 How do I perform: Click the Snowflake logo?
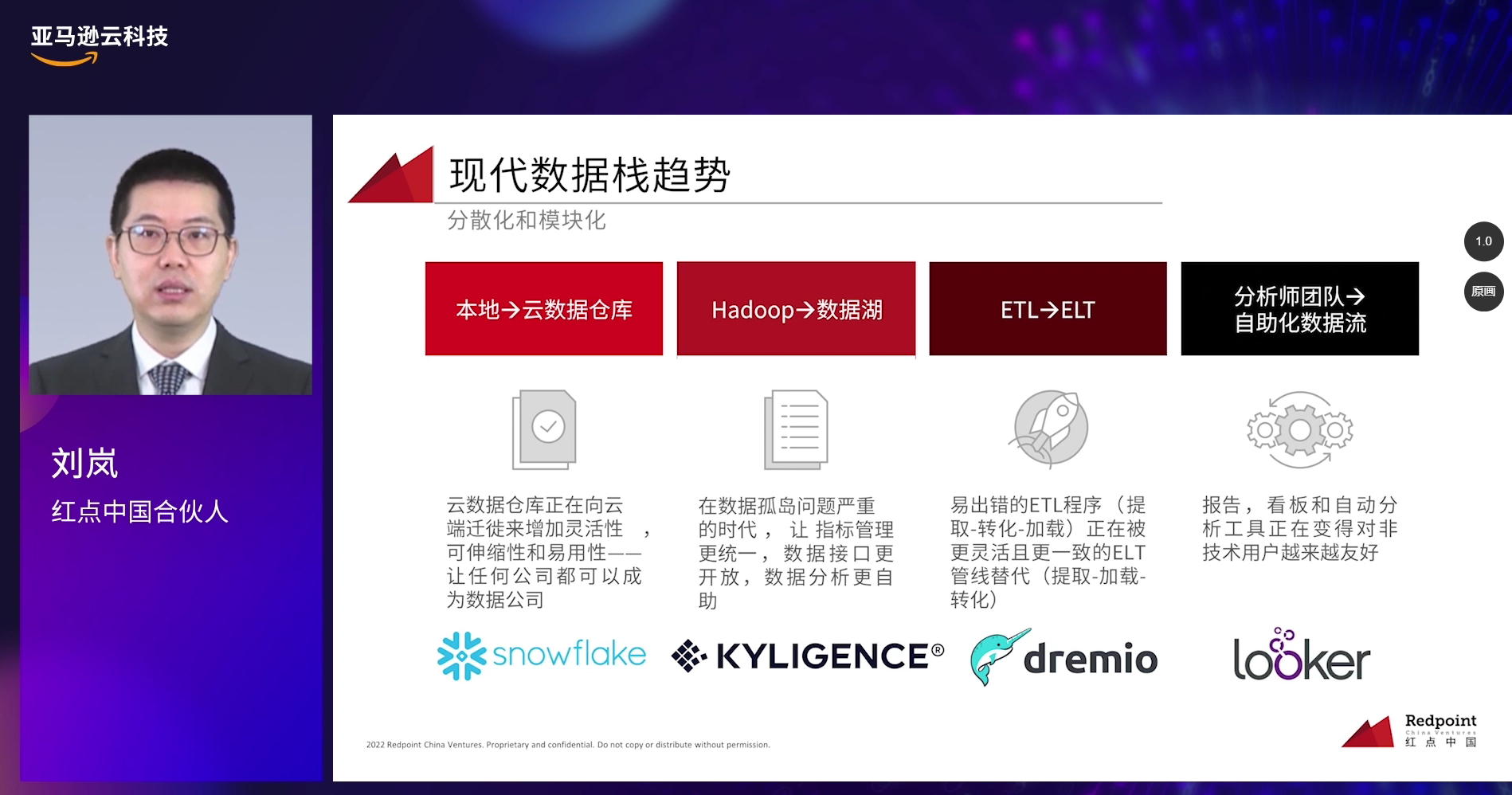pos(542,656)
